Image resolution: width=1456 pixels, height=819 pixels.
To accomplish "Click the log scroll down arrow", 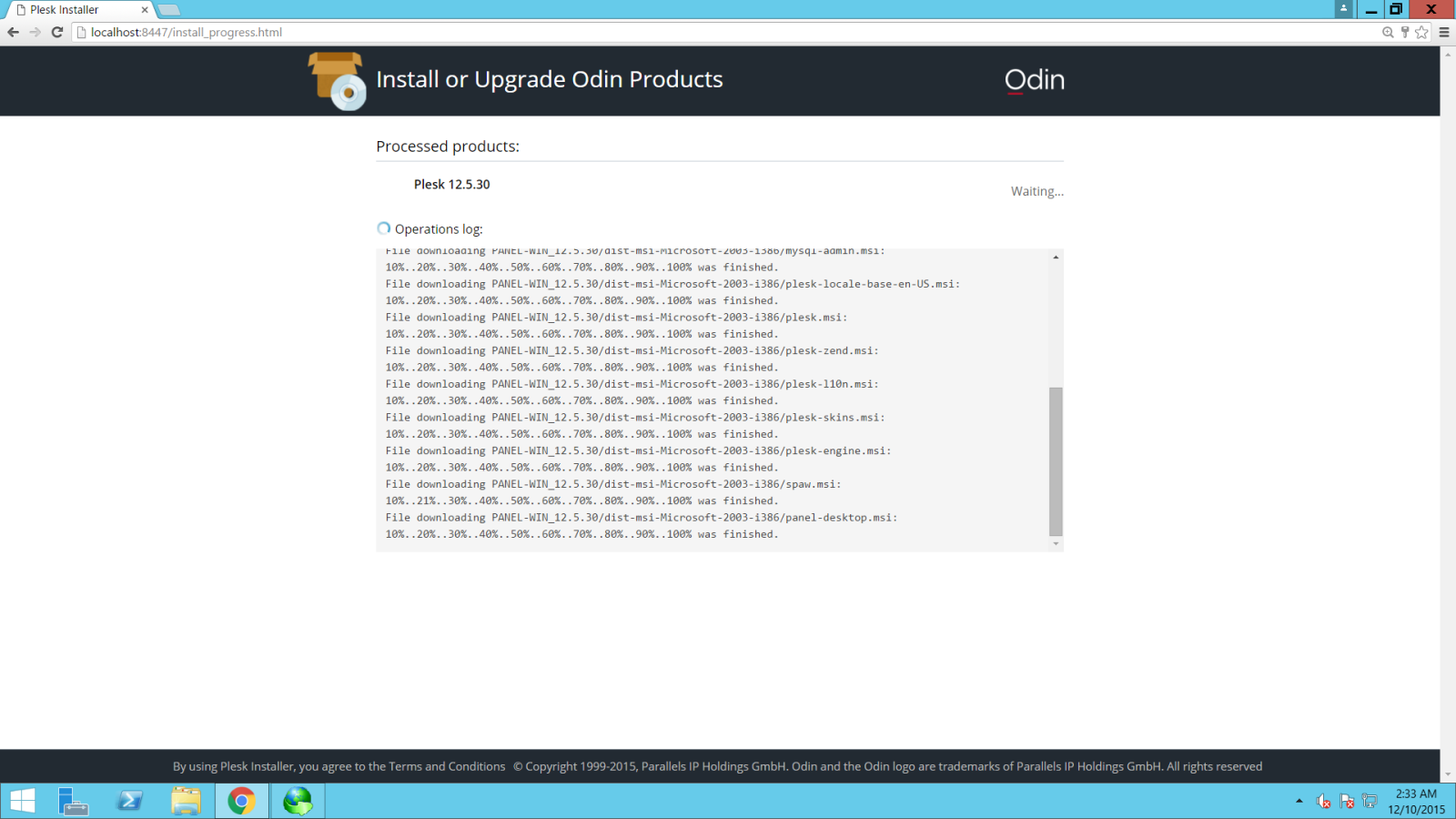I will (x=1056, y=543).
